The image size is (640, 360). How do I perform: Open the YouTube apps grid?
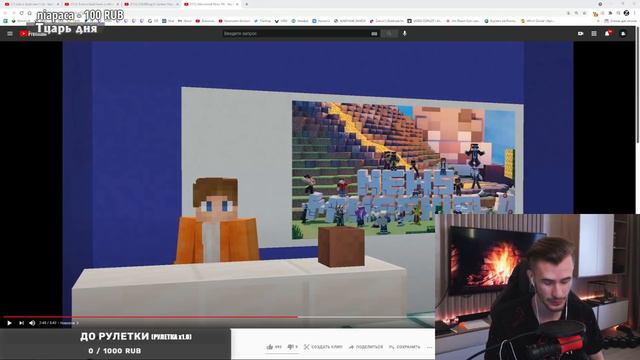click(594, 33)
